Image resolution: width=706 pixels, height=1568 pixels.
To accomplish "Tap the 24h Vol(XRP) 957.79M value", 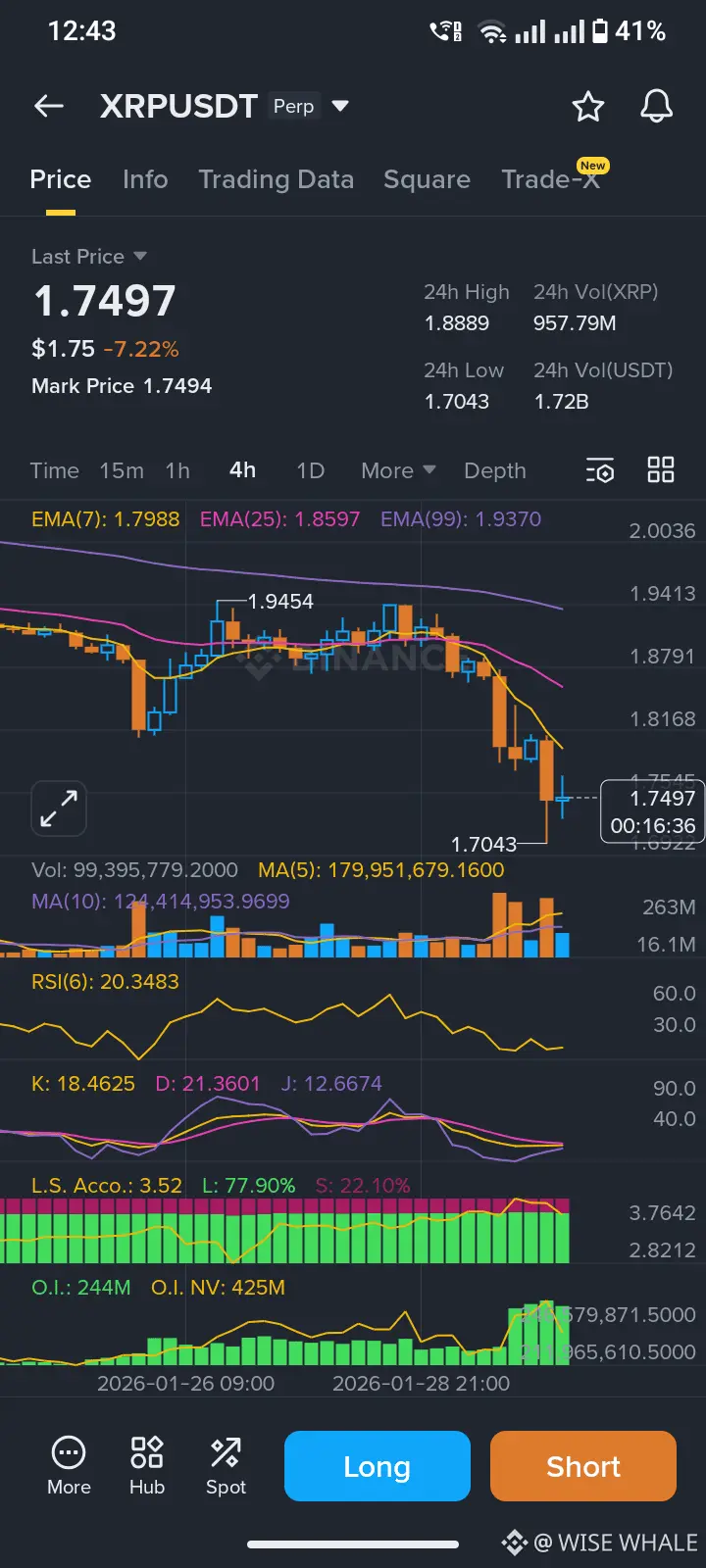I will 575,323.
